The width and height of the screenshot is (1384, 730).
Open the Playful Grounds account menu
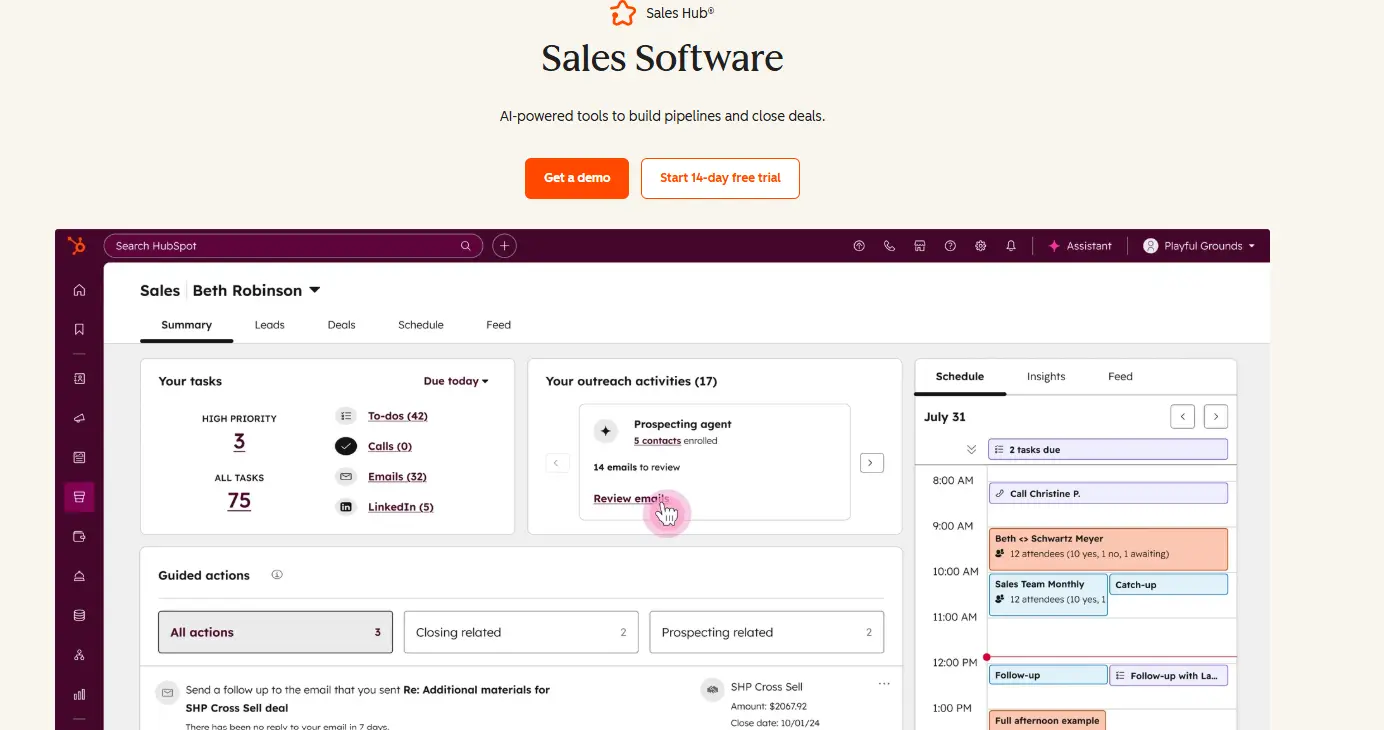pyautogui.click(x=1199, y=246)
